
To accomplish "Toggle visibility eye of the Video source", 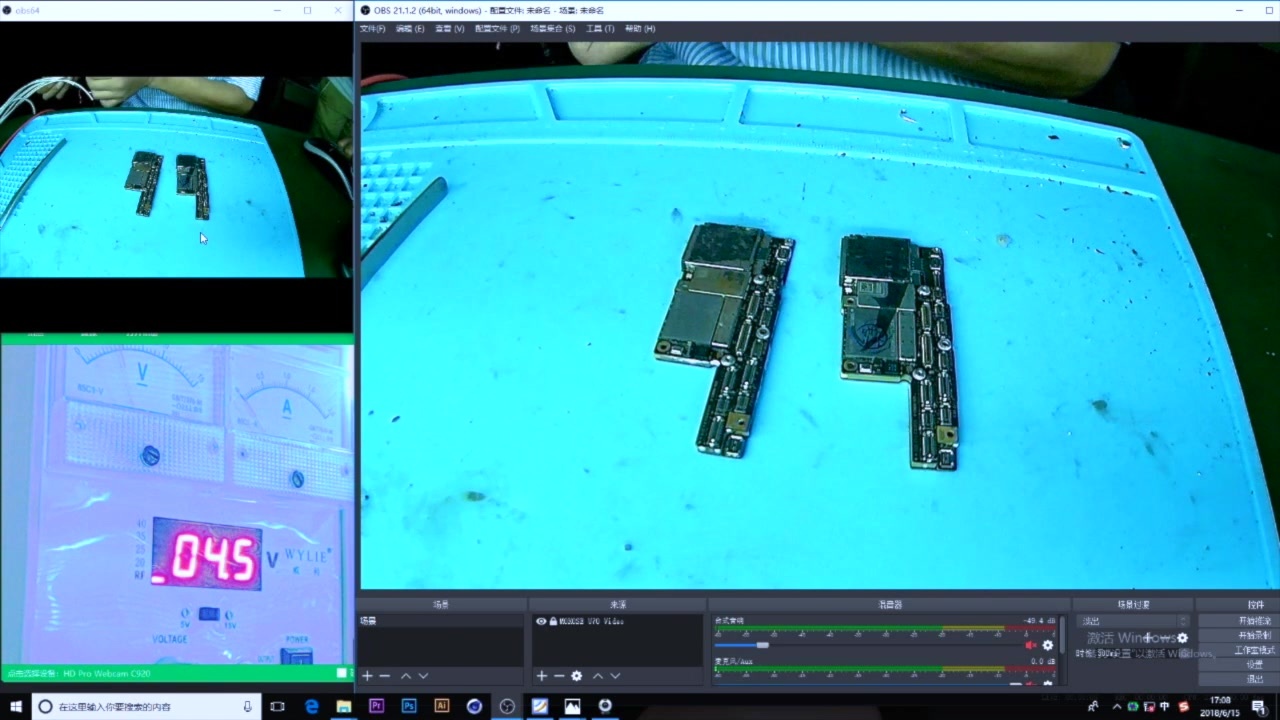I will point(541,621).
